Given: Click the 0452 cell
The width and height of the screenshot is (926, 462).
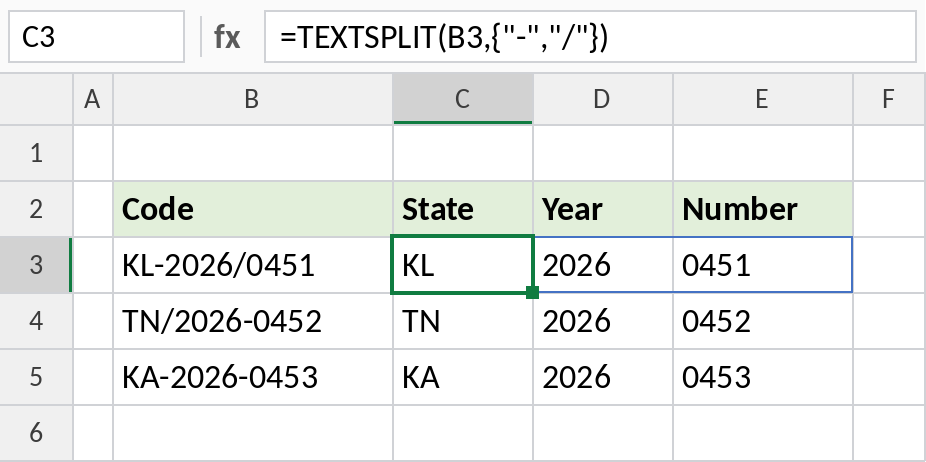Looking at the screenshot, I should 763,321.
